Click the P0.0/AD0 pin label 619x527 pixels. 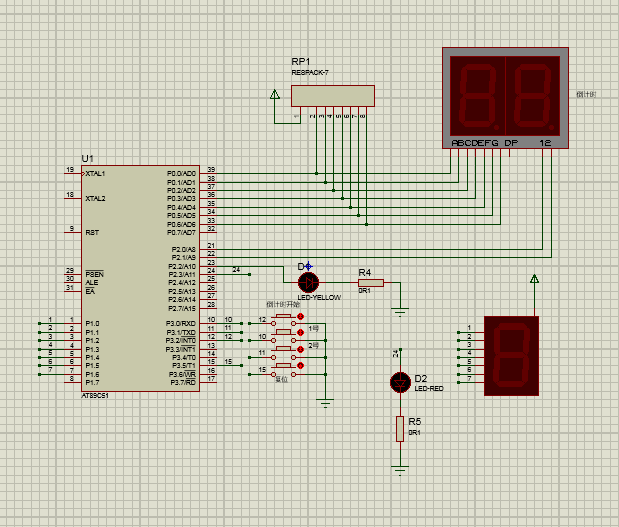coord(181,174)
